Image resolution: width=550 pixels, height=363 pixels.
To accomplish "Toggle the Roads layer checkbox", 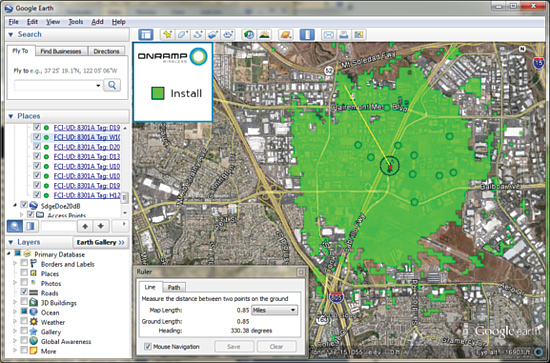I will point(24,292).
